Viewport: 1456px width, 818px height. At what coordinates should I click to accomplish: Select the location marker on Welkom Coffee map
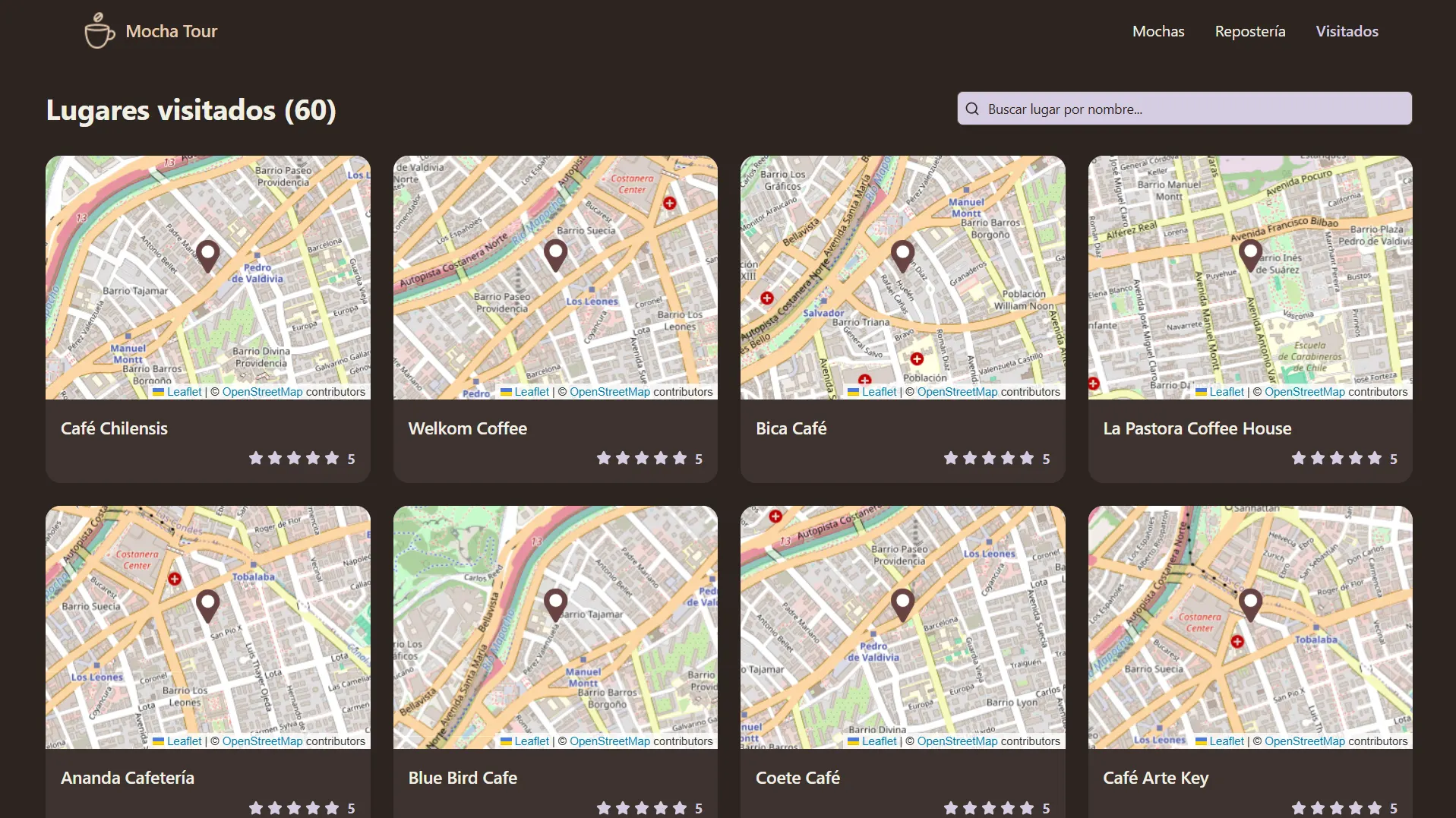tap(556, 256)
